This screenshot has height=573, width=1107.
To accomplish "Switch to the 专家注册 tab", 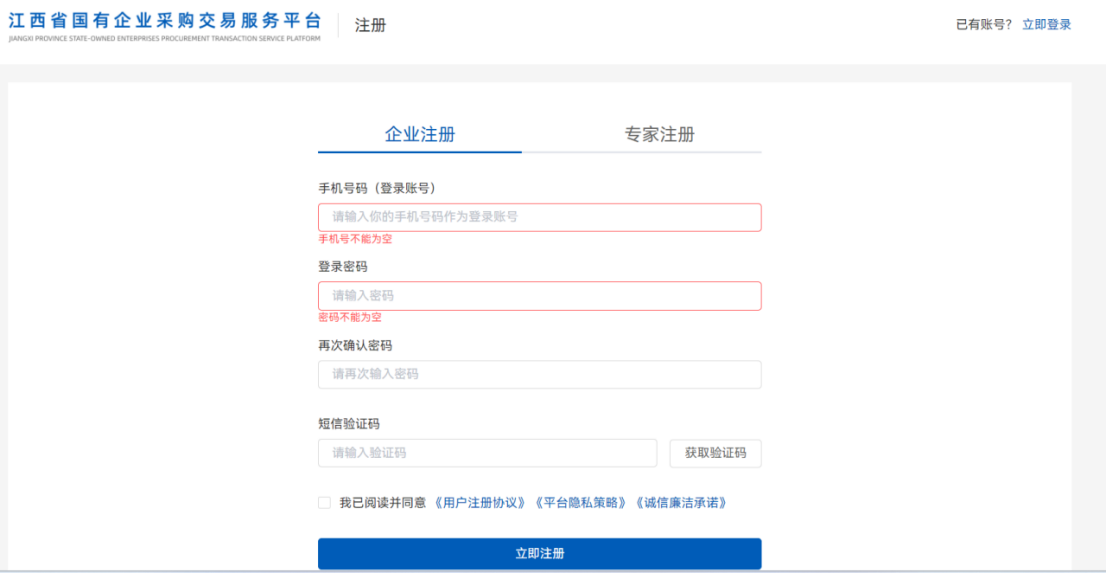I will [659, 135].
